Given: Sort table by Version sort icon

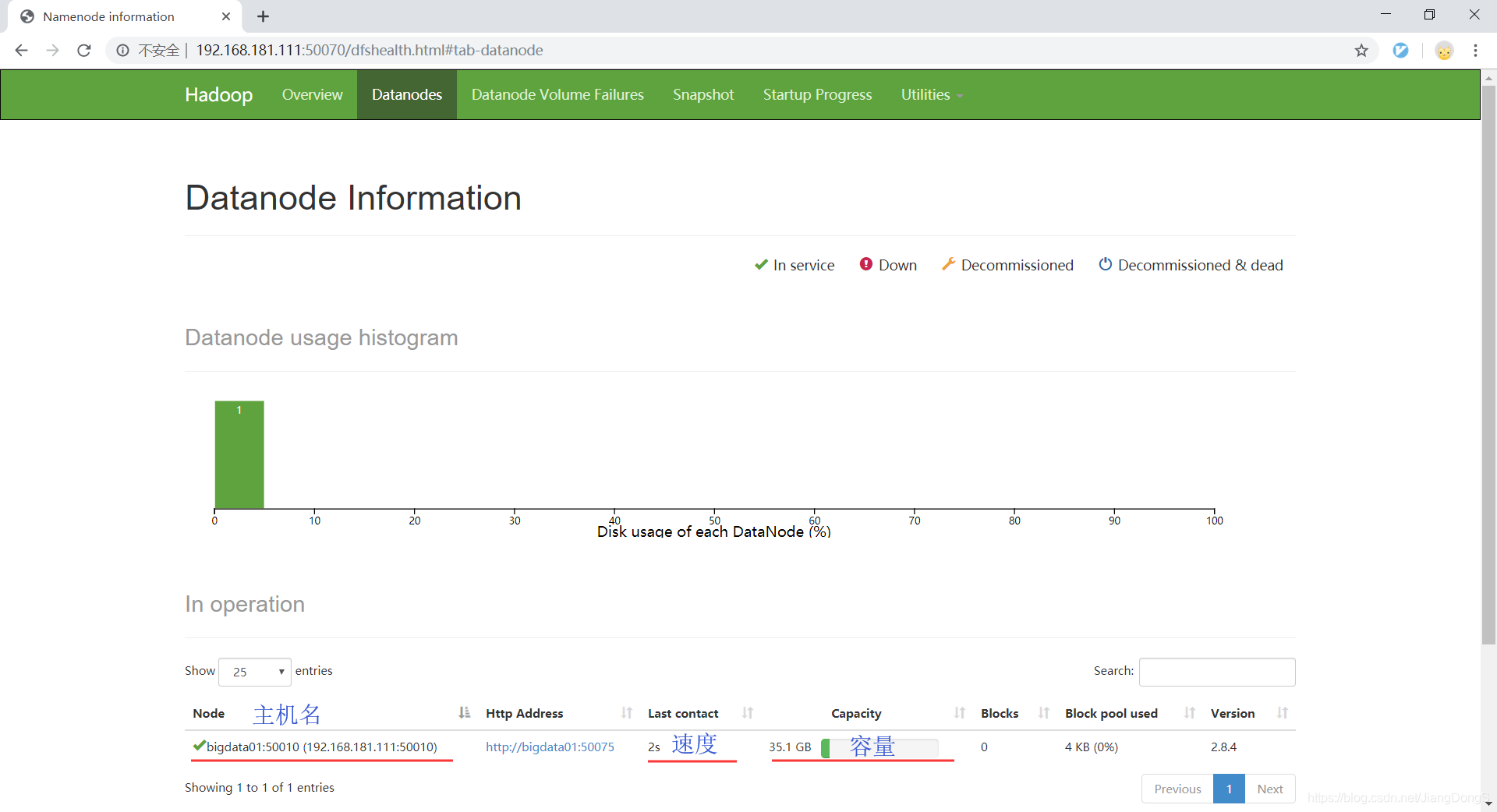Looking at the screenshot, I should tap(1283, 713).
